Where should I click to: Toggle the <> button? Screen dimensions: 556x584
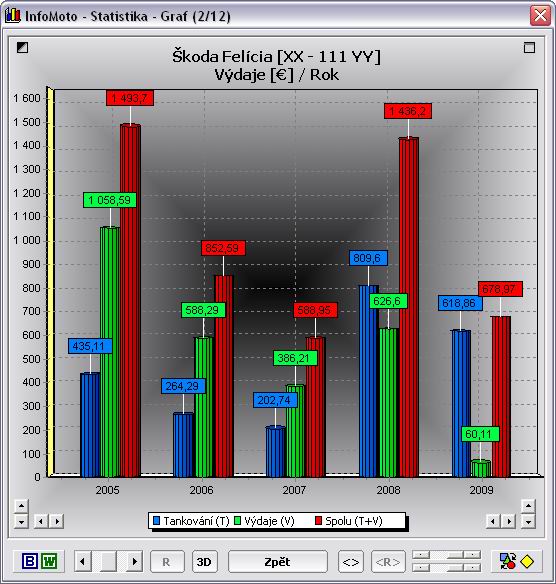(x=351, y=561)
